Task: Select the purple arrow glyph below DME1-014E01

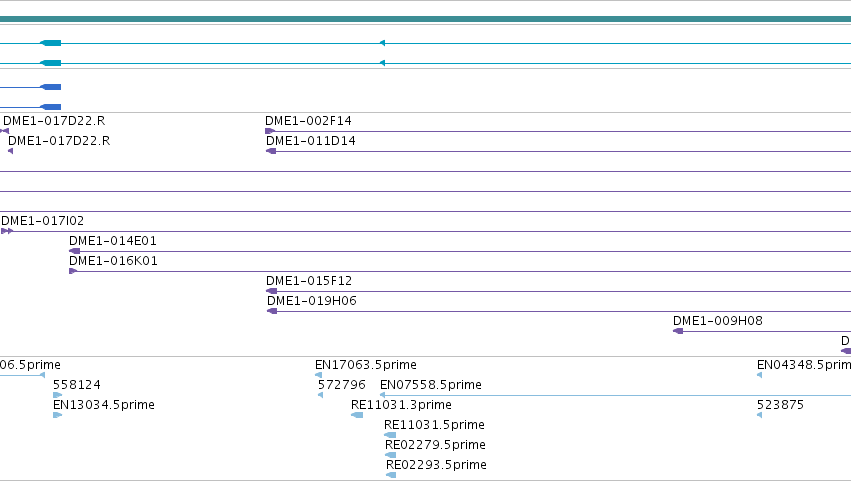Action: coord(74,251)
